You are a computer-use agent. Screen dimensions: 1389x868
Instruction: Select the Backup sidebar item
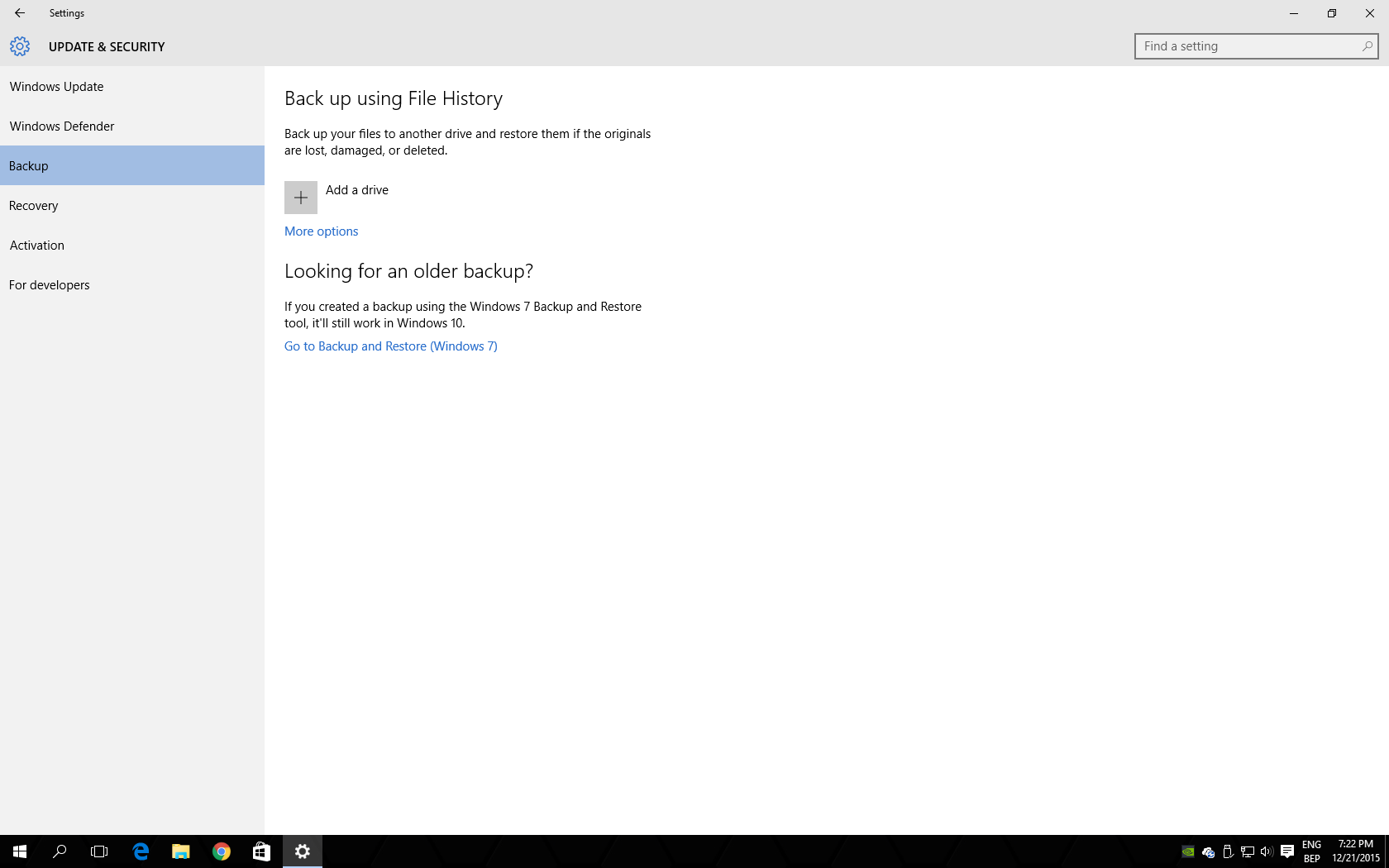132,165
